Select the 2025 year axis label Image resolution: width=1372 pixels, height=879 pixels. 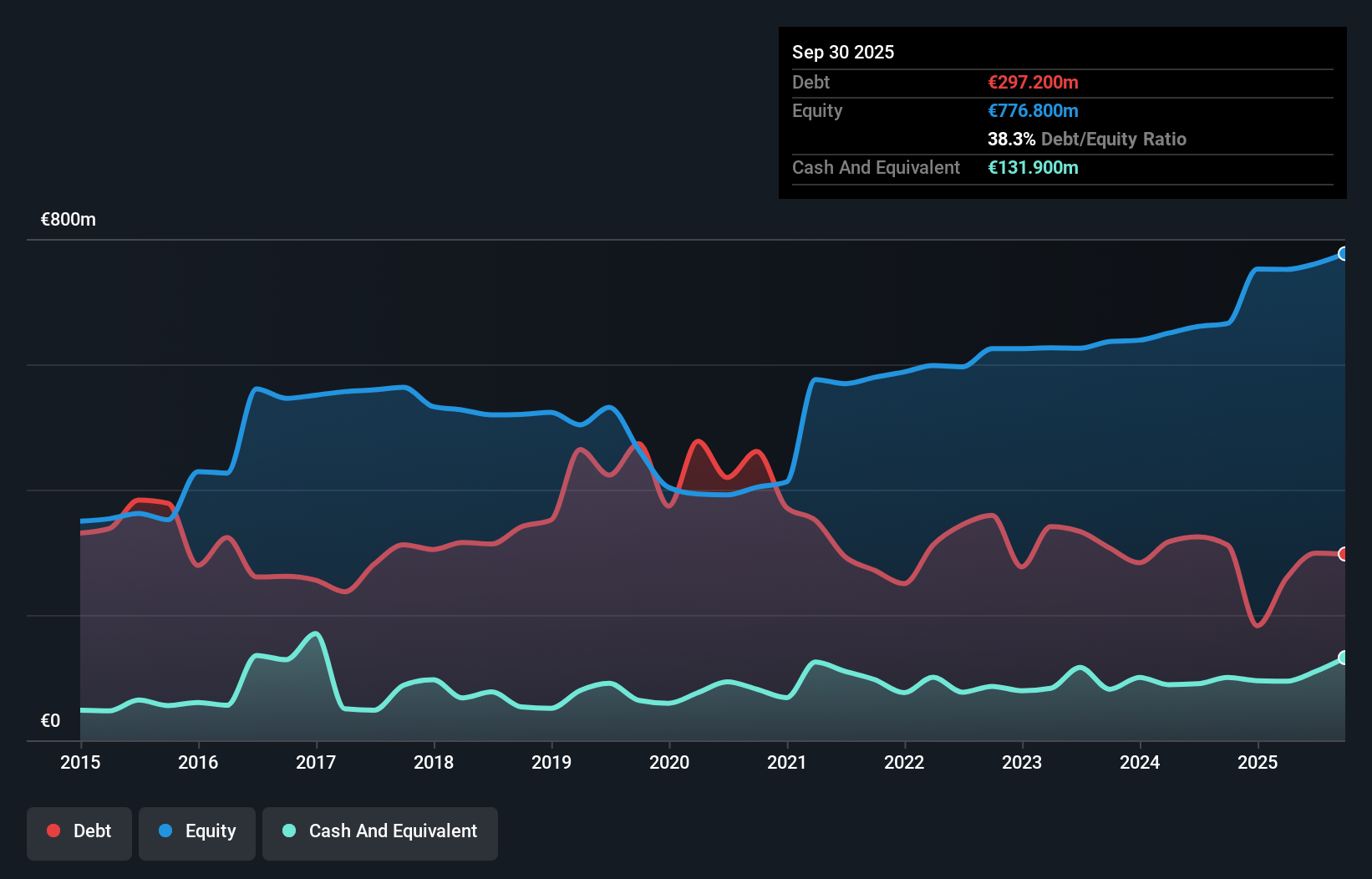1259,763
